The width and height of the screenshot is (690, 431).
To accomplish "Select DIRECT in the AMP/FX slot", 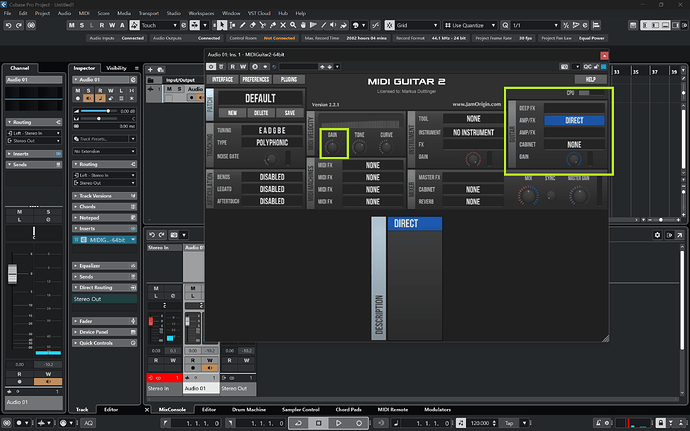I will (574, 121).
